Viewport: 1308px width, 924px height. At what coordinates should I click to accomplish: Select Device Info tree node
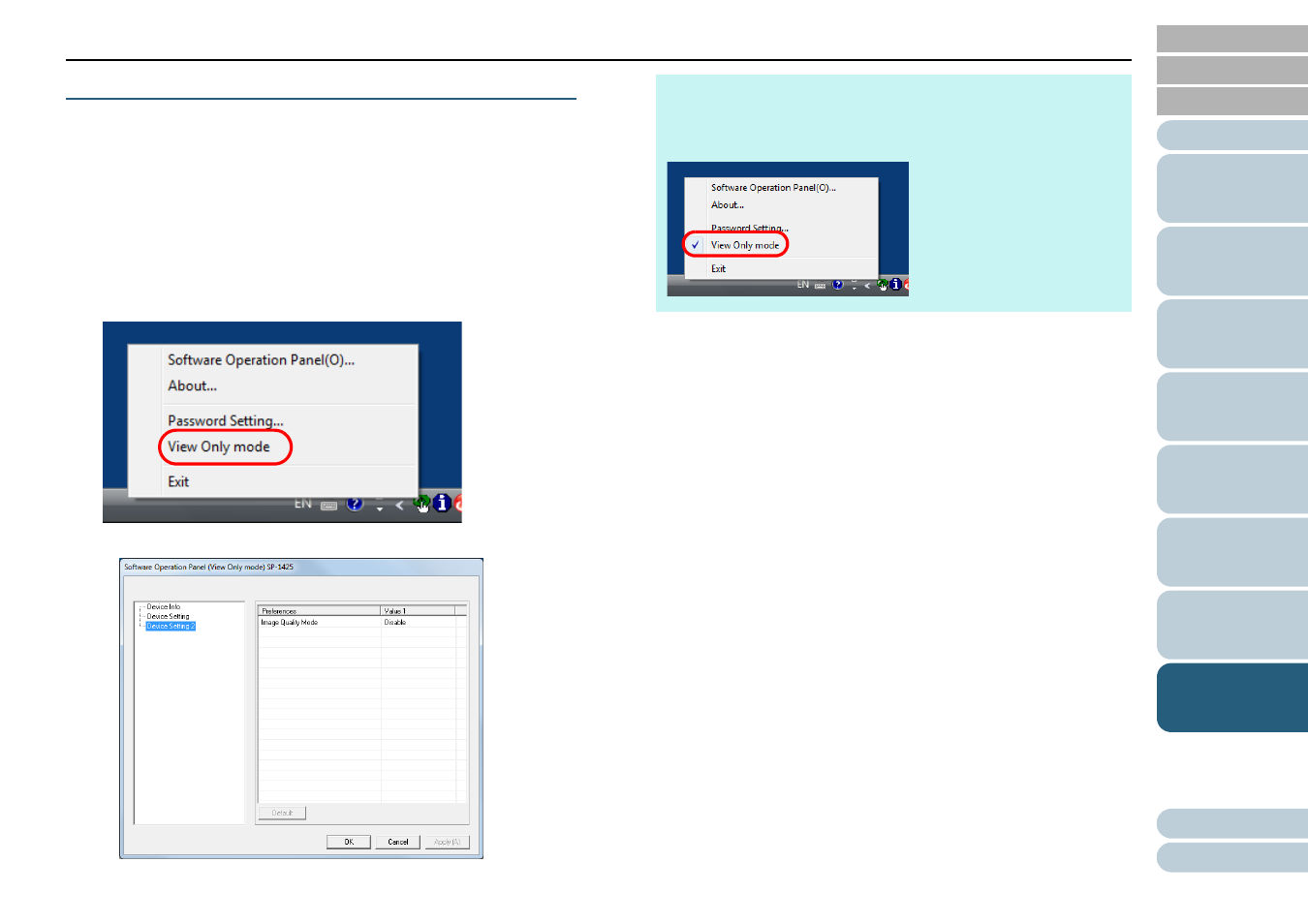click(x=163, y=606)
